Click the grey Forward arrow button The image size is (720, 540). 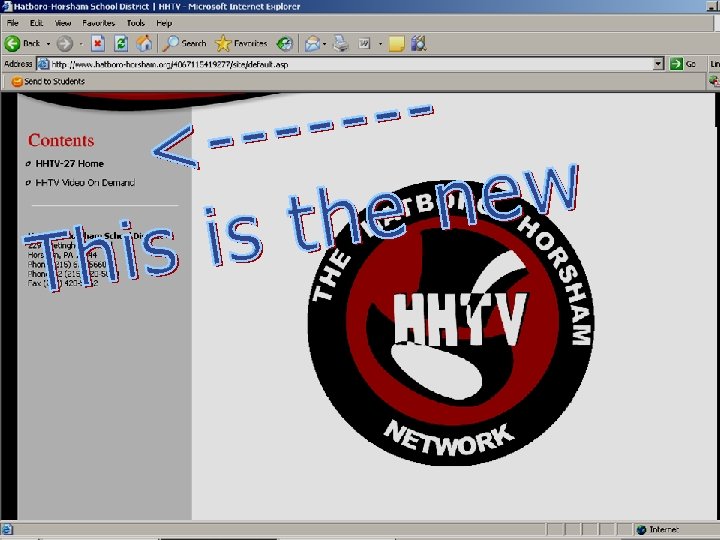point(65,44)
